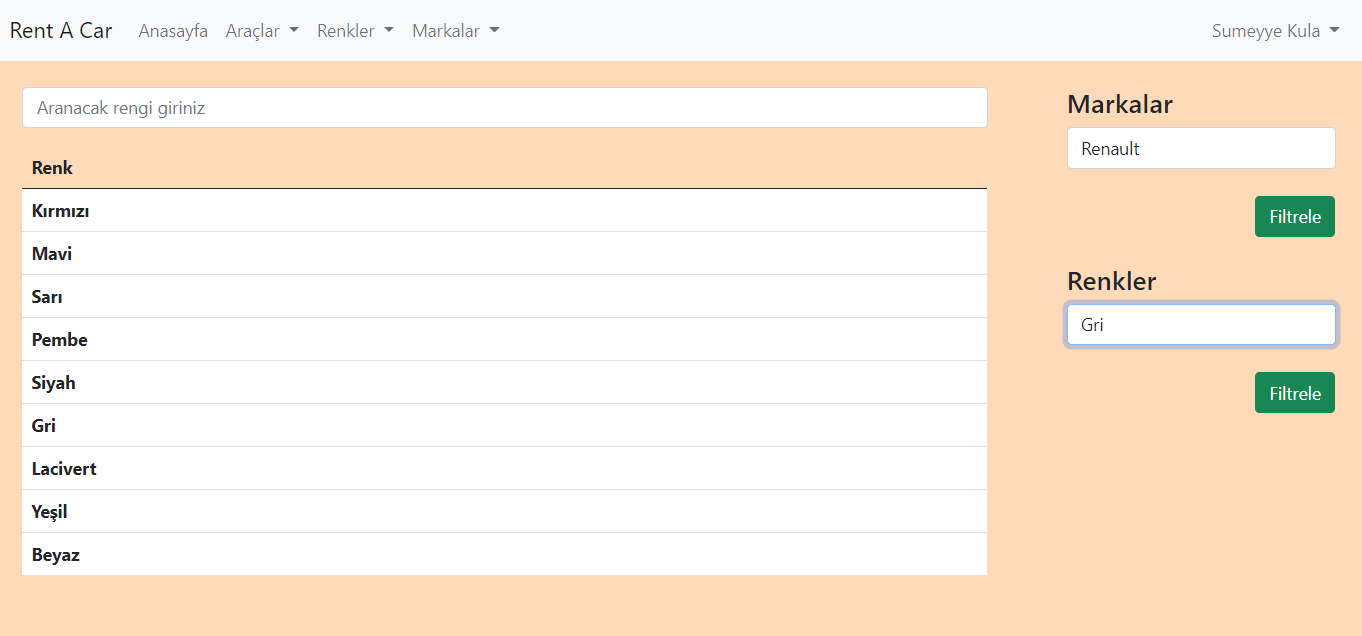Click Filtrele under Markalar

(1294, 216)
